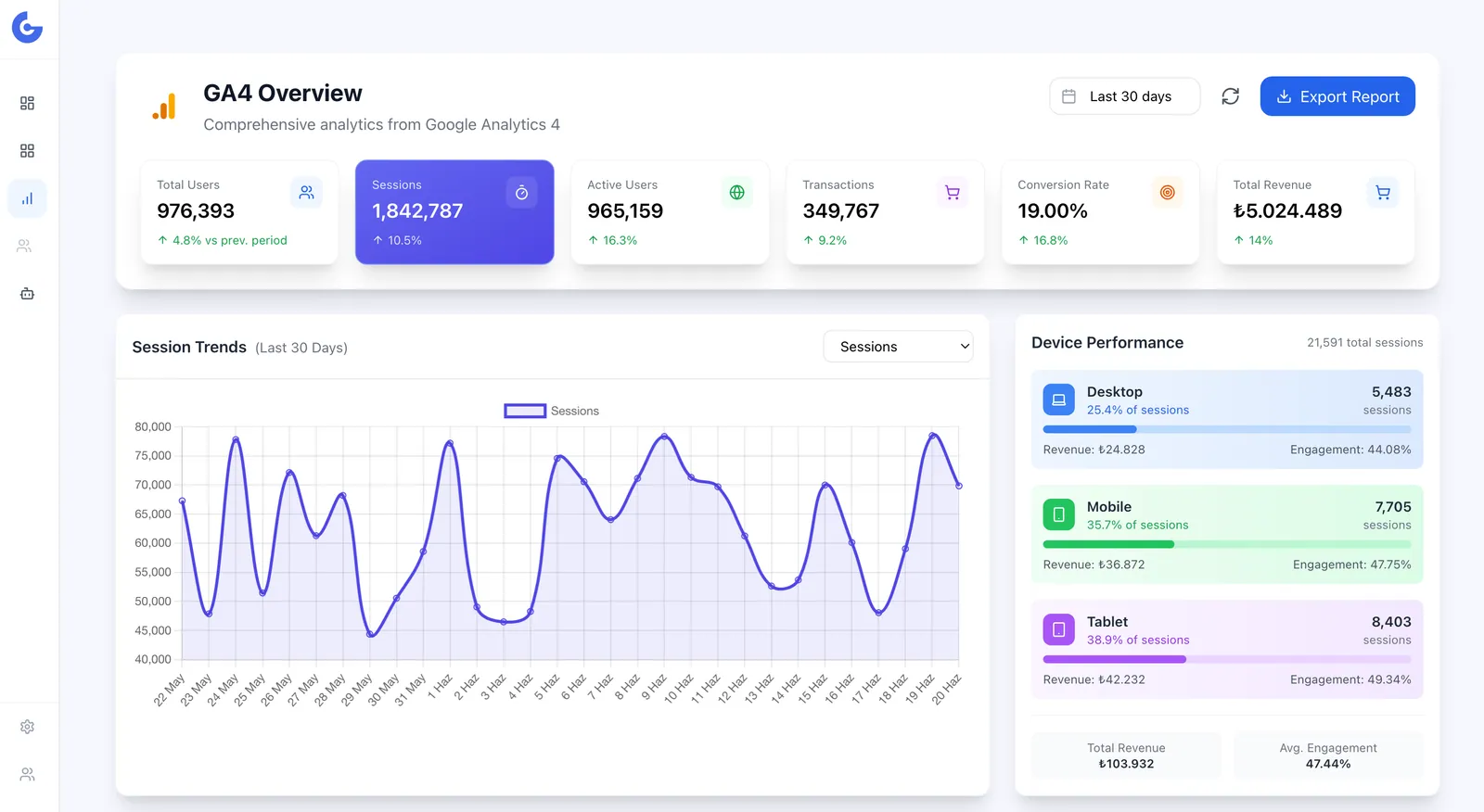Image resolution: width=1484 pixels, height=812 pixels.
Task: Click the "80,000" y-axis label
Action: click(x=153, y=427)
